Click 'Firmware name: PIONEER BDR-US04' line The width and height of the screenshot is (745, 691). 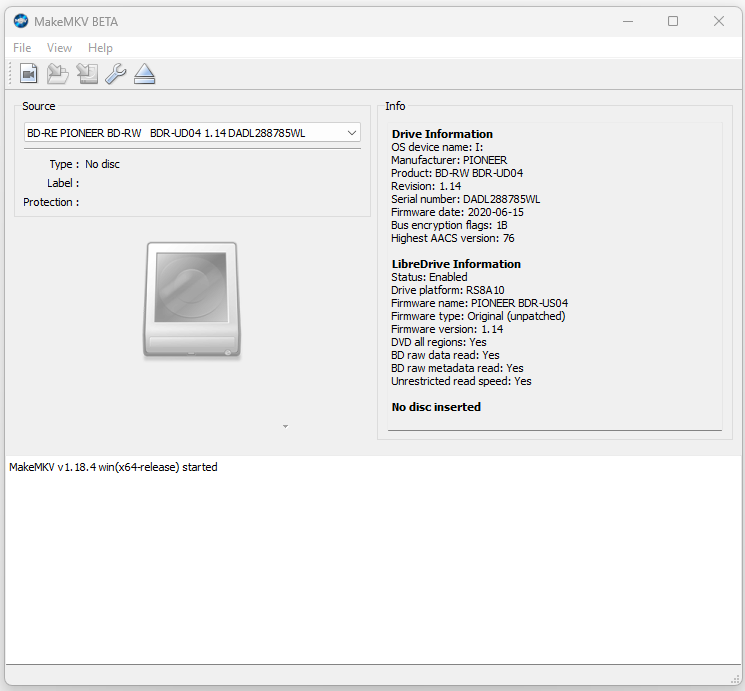(x=479, y=303)
